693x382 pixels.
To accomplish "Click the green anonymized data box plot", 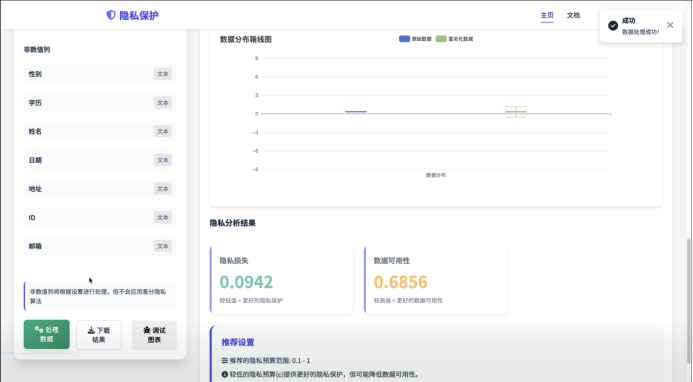I will point(516,112).
